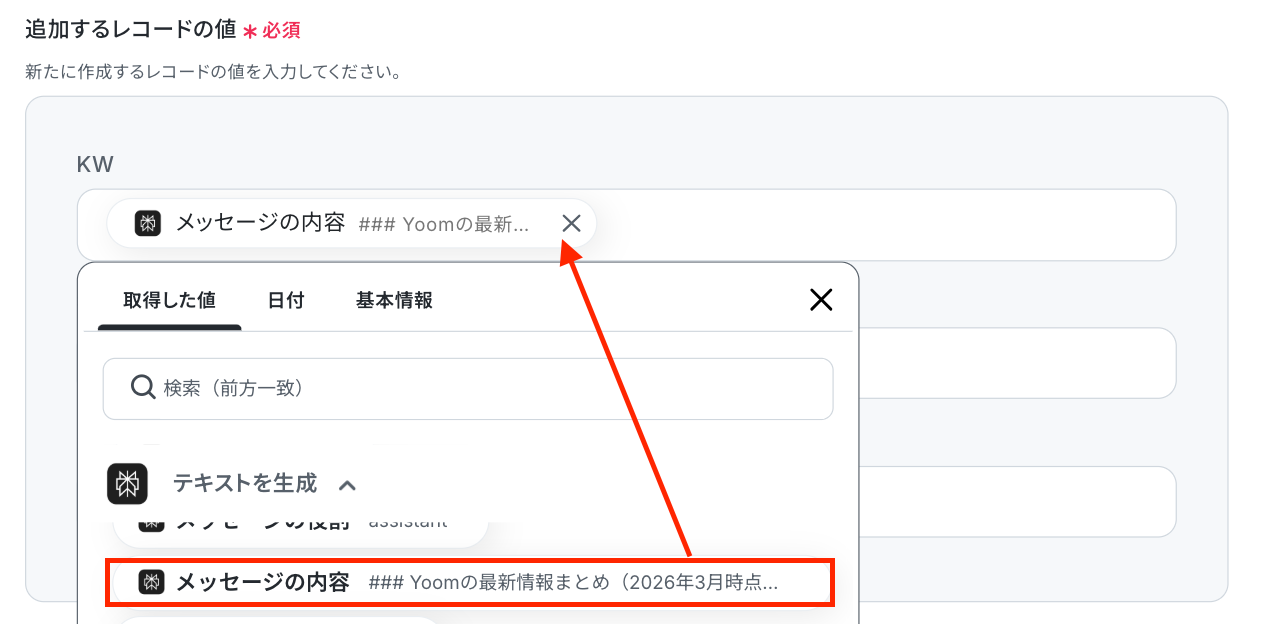Close the value picker popup
1270x624 pixels.
pyautogui.click(x=821, y=299)
